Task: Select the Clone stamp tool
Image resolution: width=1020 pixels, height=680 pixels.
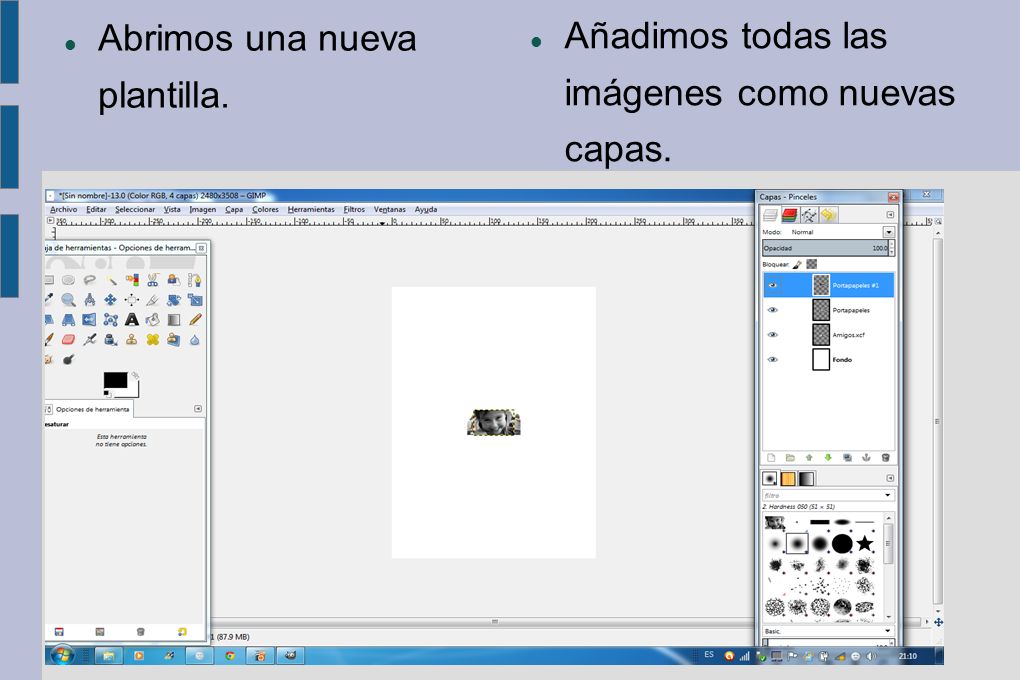Action: coord(132,340)
